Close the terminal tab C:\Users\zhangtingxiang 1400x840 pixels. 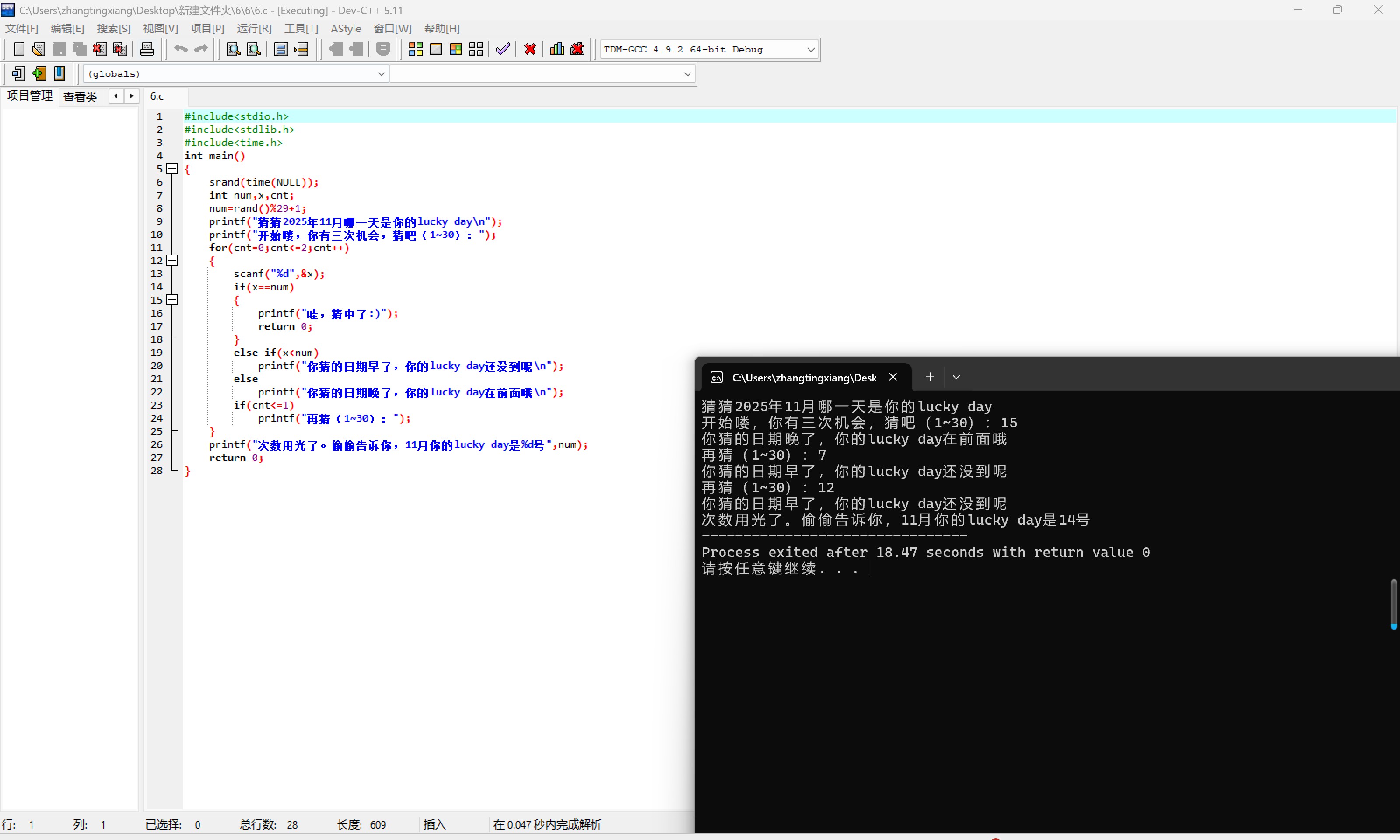point(893,377)
